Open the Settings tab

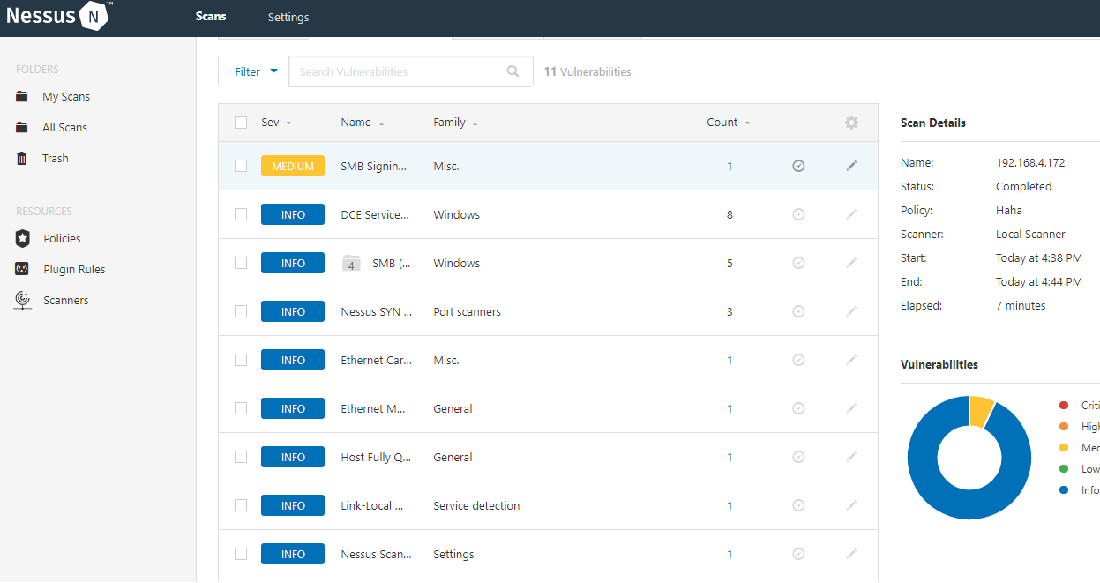(288, 17)
